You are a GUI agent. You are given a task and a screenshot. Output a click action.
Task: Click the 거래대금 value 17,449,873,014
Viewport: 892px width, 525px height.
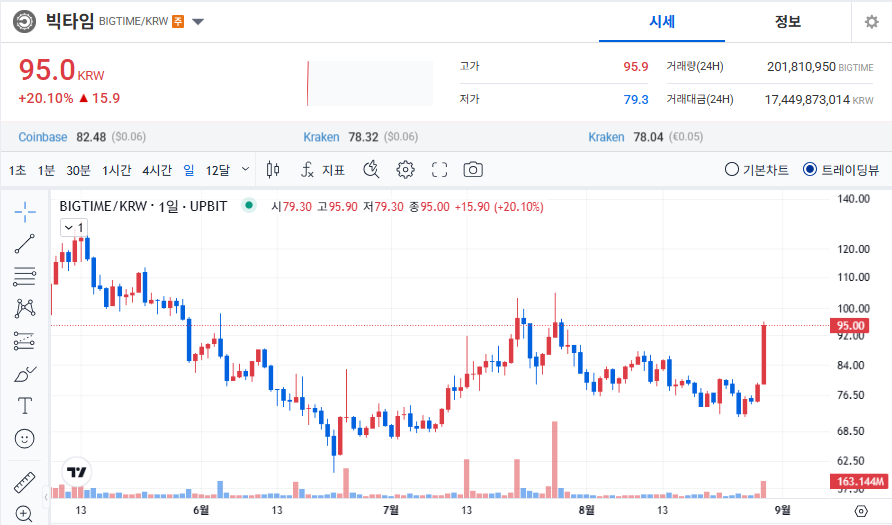807,100
